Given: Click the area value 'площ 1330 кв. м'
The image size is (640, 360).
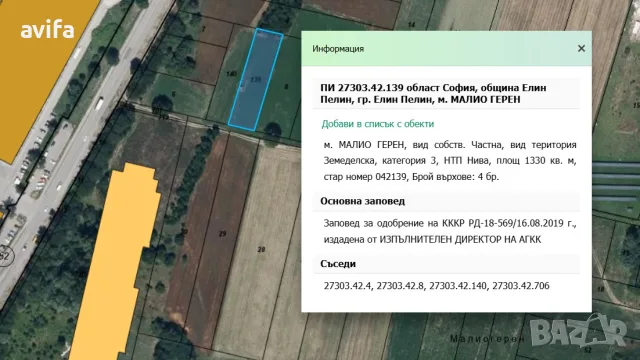Looking at the screenshot, I should [x=536, y=160].
